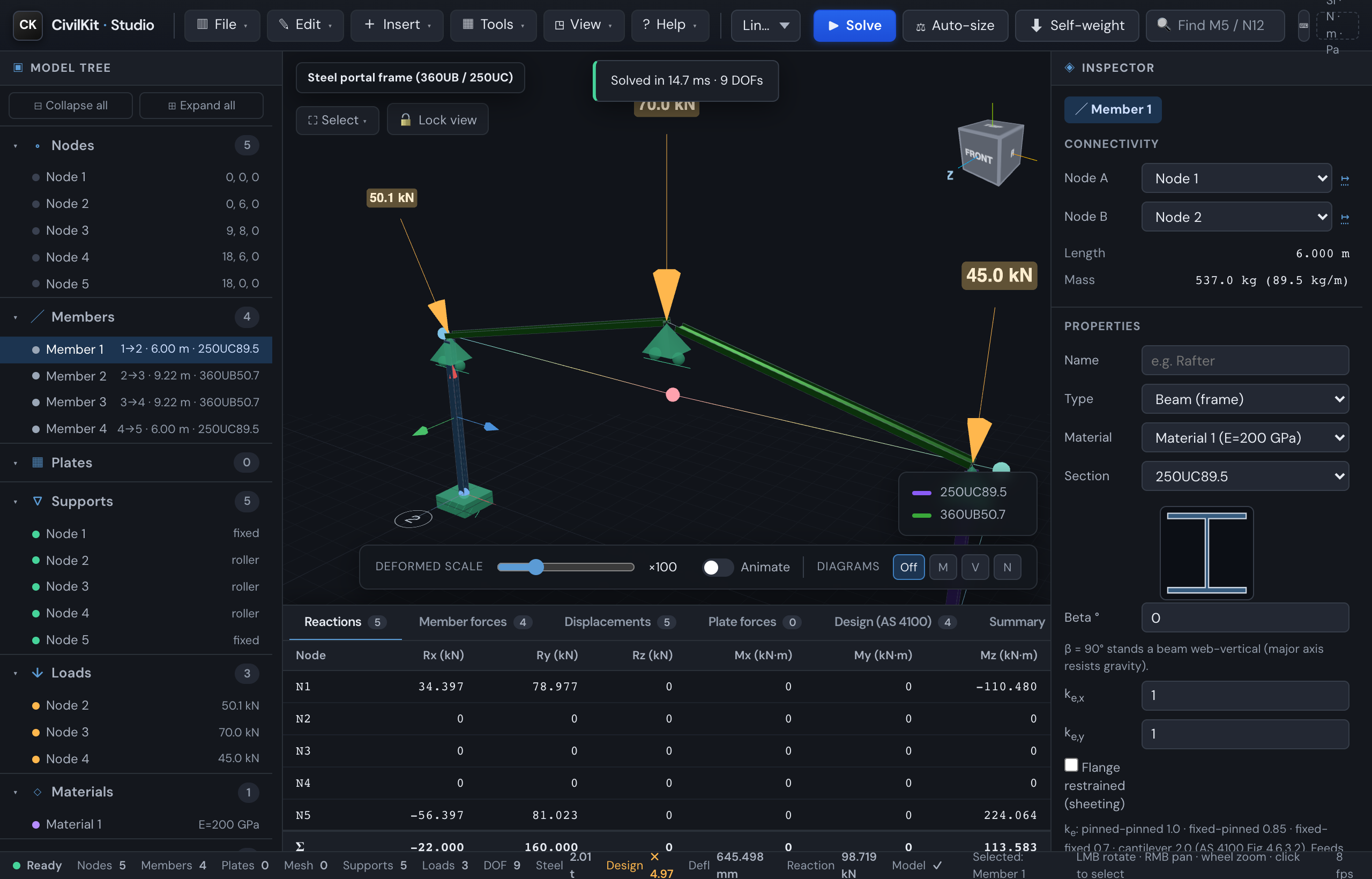Collapse the Members tree group

(16, 317)
